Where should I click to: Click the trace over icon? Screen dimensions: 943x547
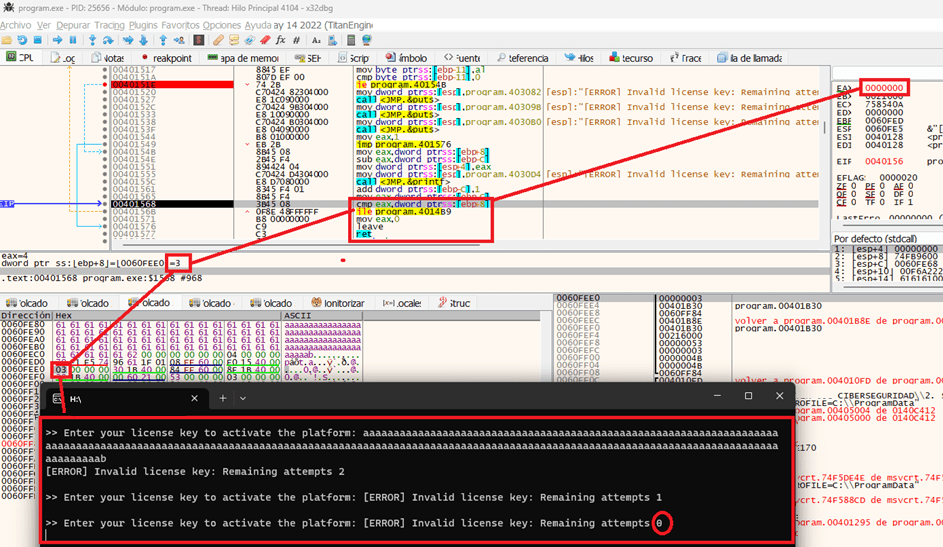click(143, 40)
